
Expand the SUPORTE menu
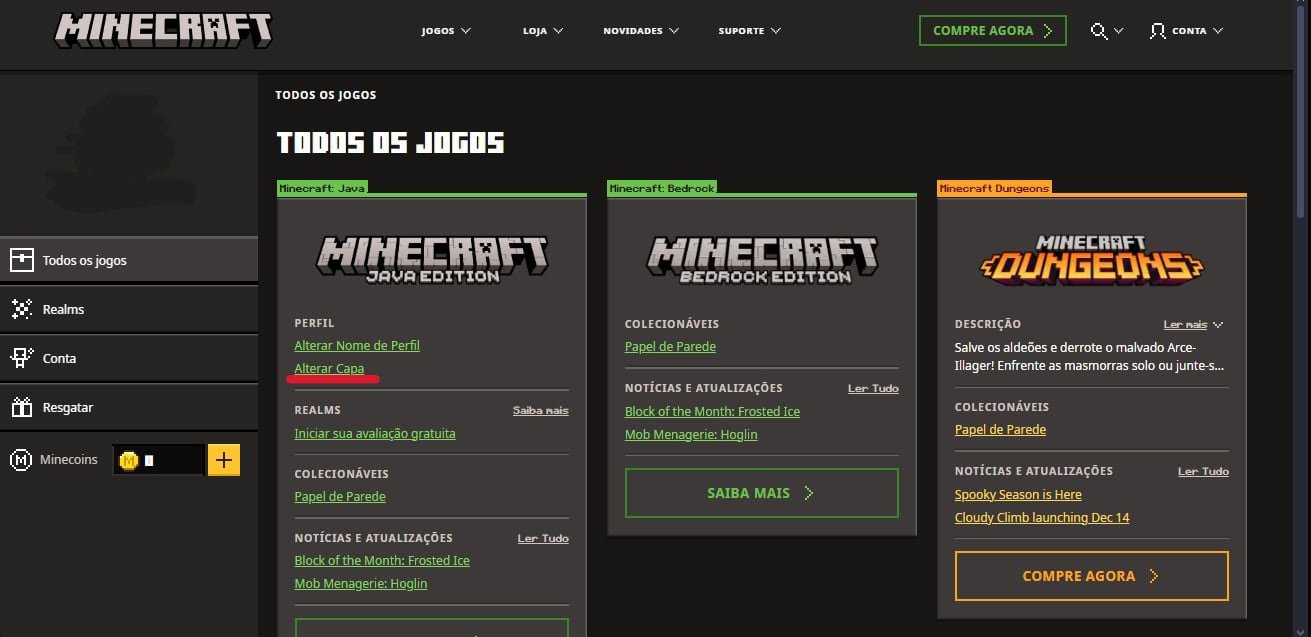750,31
